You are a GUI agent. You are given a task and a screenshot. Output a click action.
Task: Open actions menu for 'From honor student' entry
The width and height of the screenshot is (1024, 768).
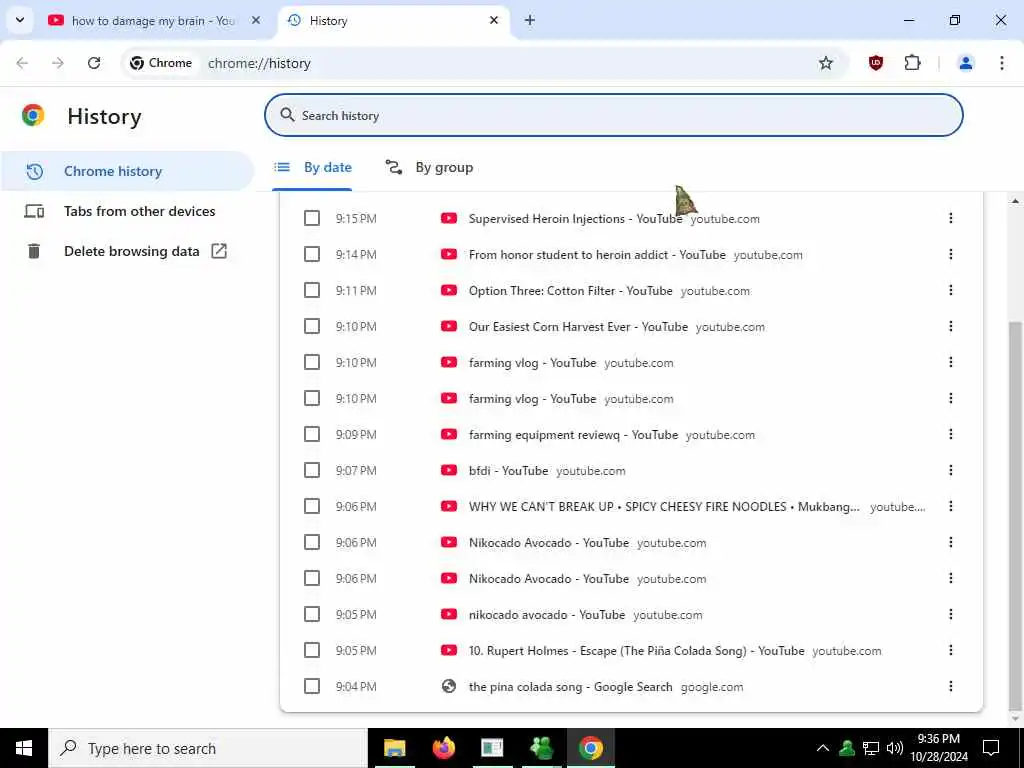tap(950, 254)
